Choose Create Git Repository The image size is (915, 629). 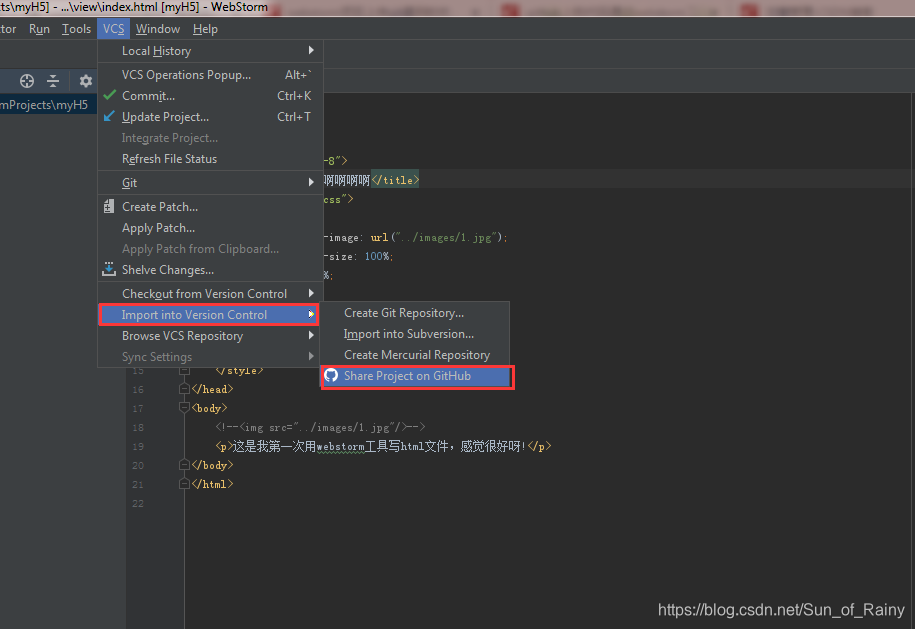[415, 313]
